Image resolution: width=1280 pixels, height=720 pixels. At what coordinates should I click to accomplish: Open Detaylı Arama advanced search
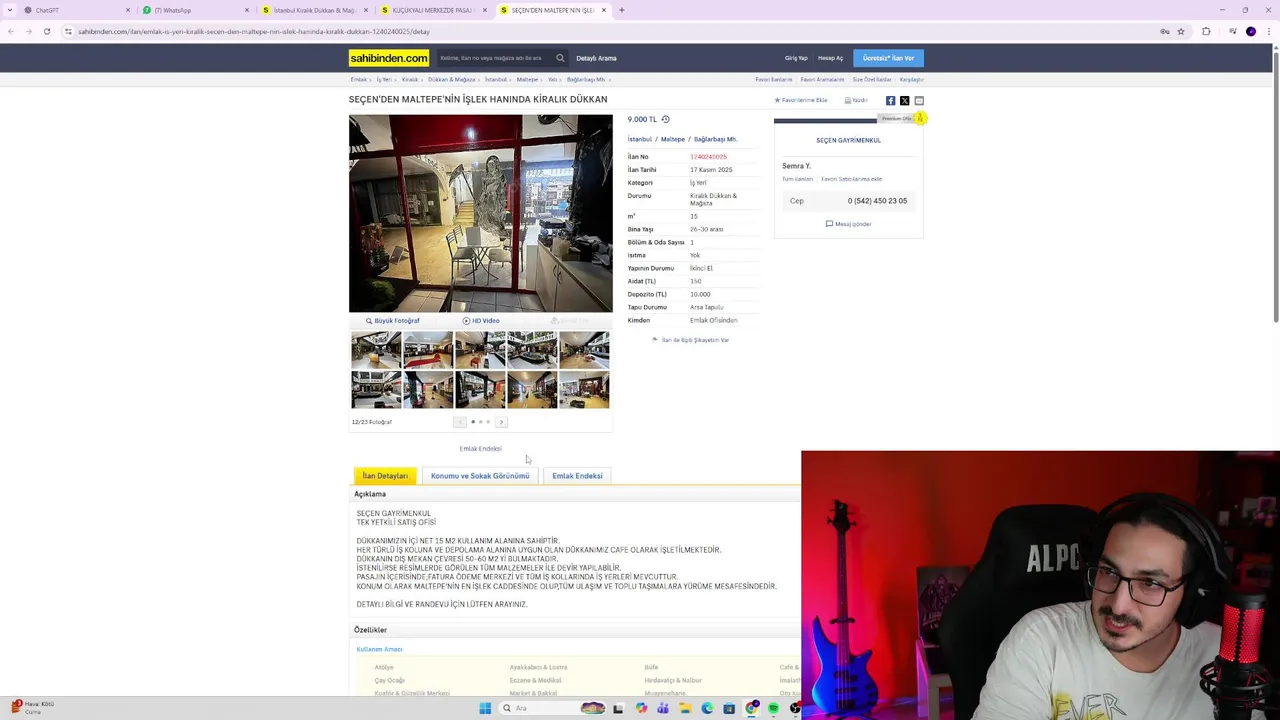click(596, 58)
